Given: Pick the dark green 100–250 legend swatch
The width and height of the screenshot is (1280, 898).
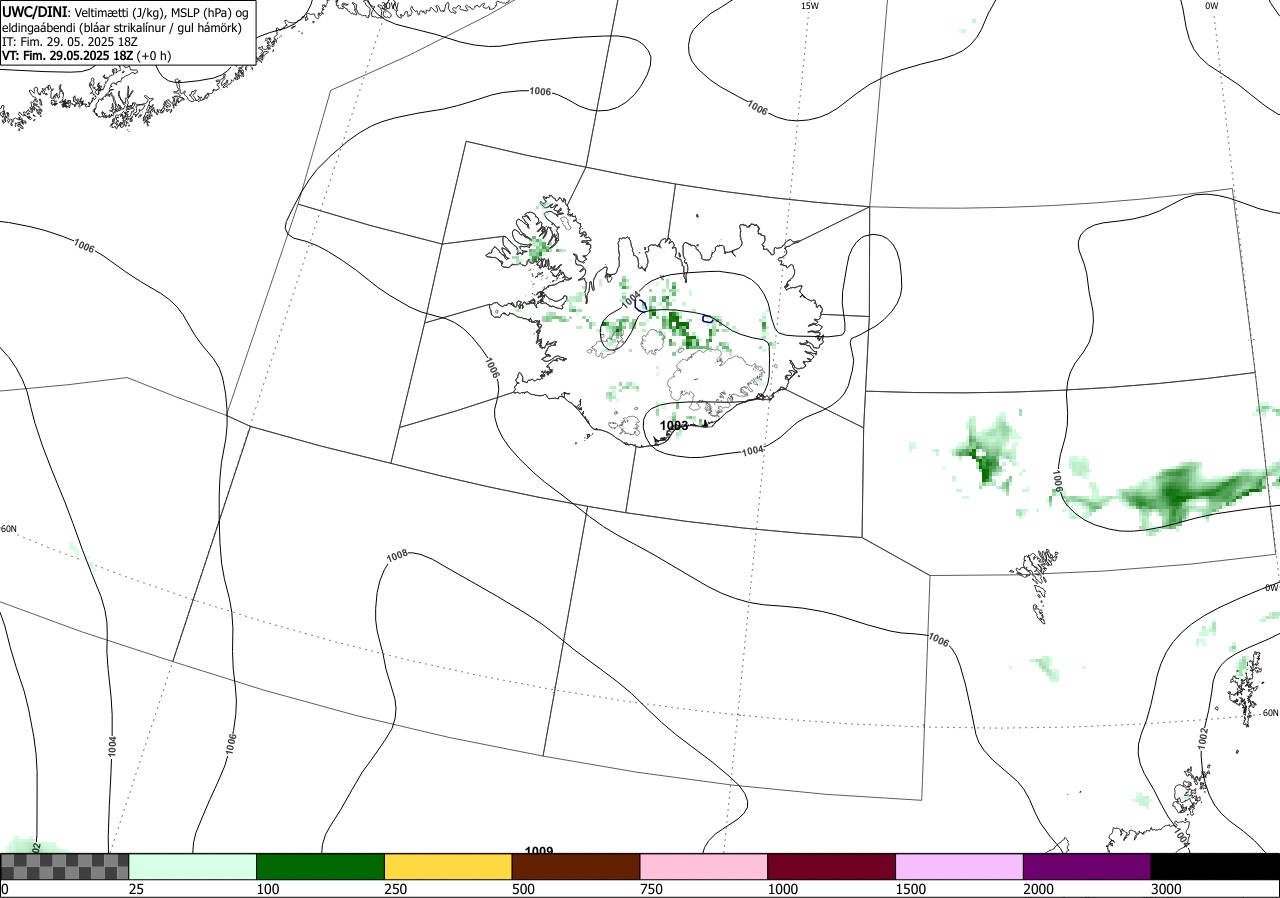Looking at the screenshot, I should coord(321,866).
